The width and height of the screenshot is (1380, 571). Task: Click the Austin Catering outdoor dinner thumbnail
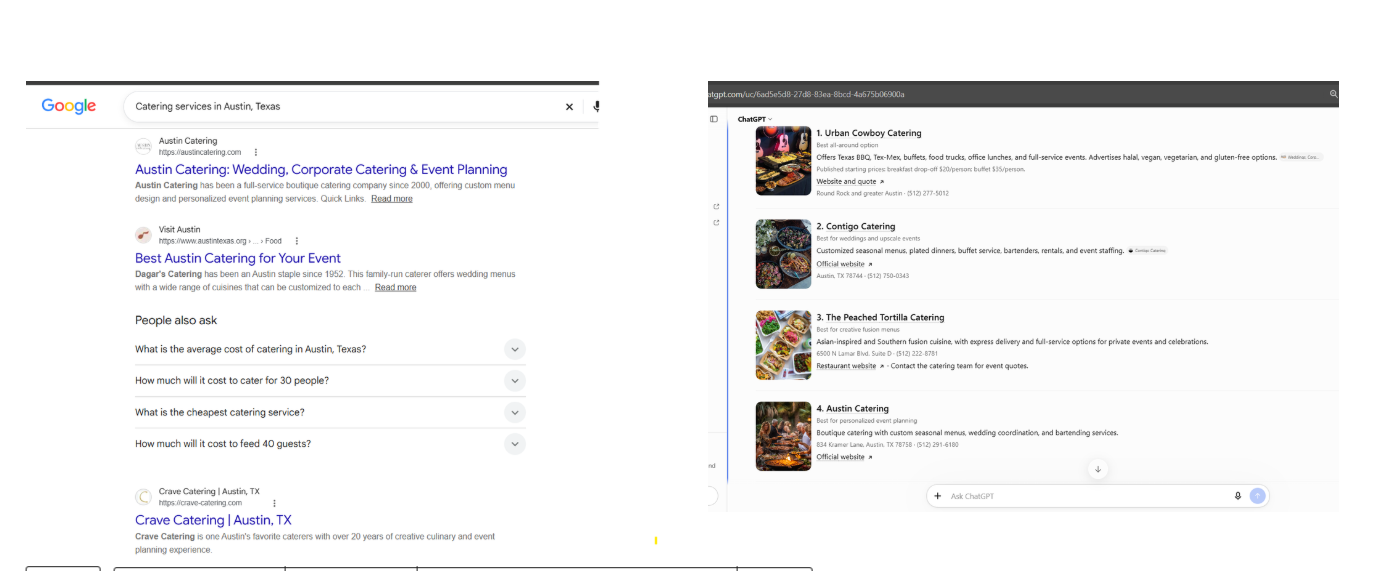point(783,436)
